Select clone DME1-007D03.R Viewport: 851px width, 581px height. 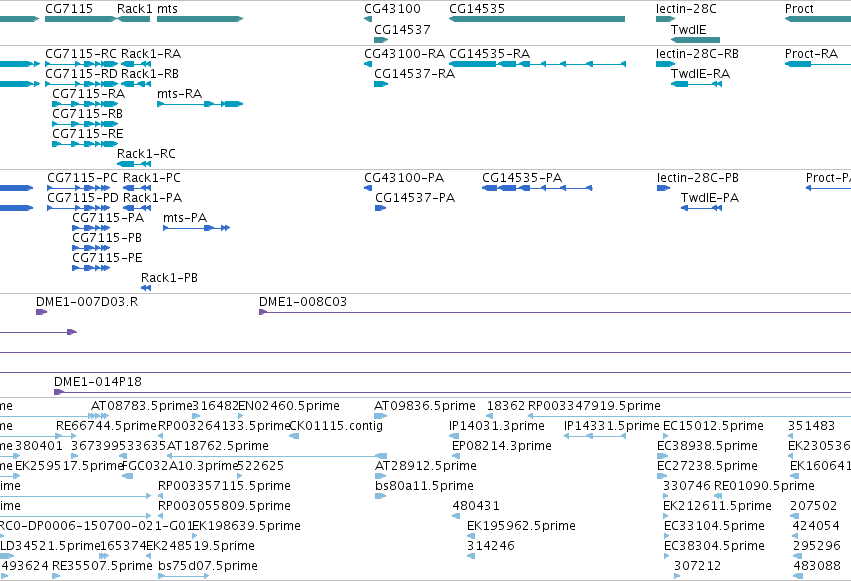[87, 302]
